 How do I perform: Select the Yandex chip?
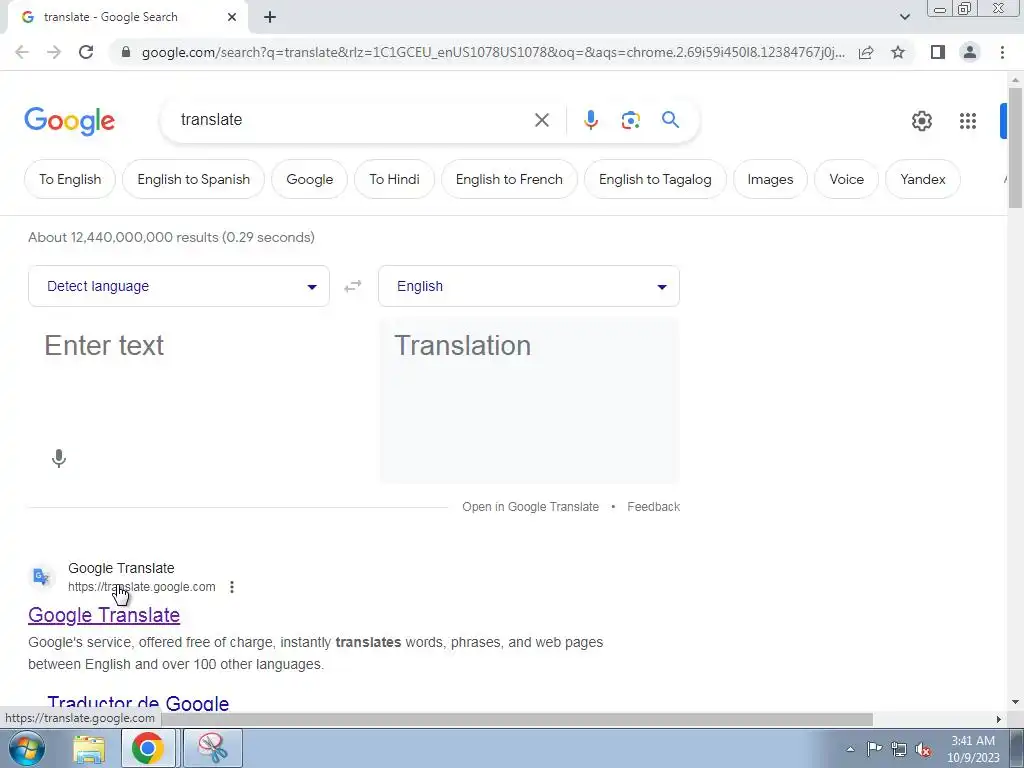point(923,179)
